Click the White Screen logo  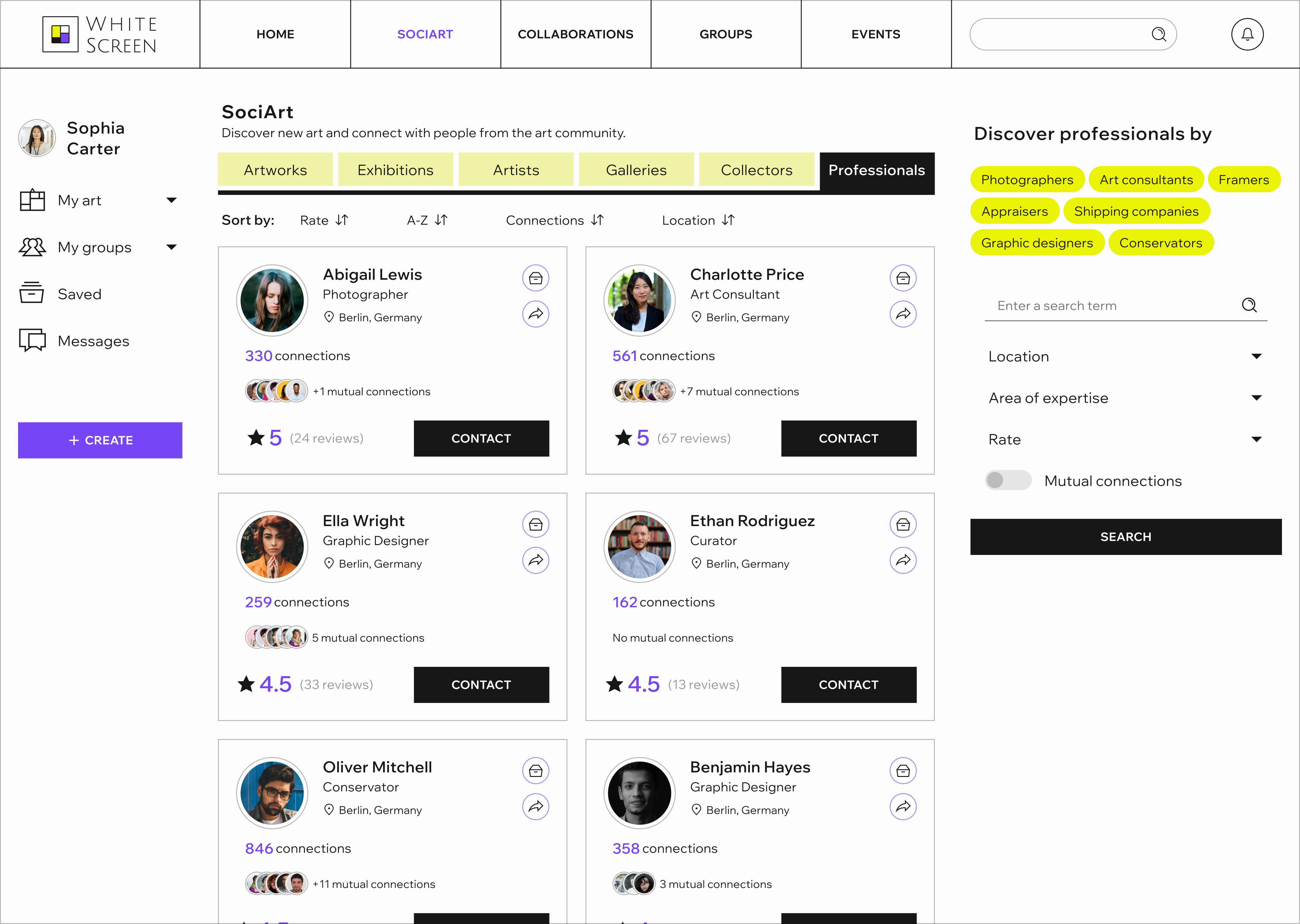pos(100,35)
